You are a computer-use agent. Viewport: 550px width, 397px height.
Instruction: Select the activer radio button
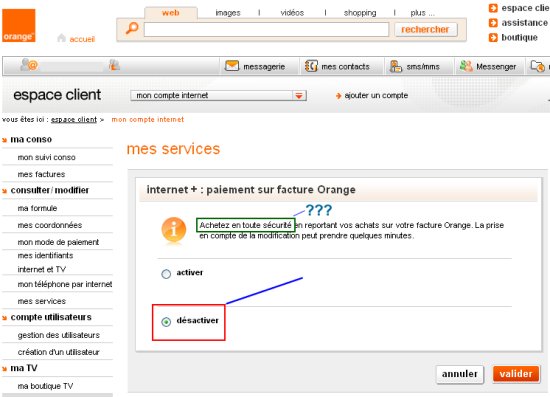[x=166, y=274]
